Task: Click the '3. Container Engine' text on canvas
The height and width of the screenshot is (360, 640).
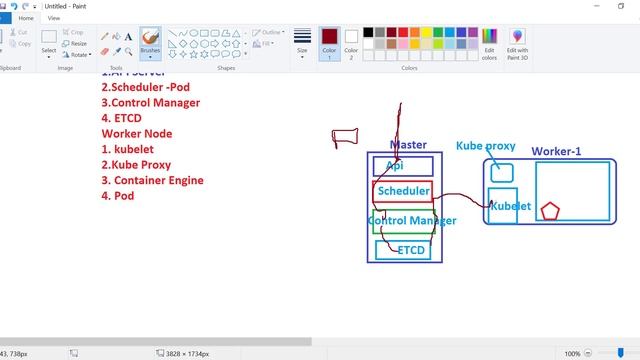Action: 152,180
